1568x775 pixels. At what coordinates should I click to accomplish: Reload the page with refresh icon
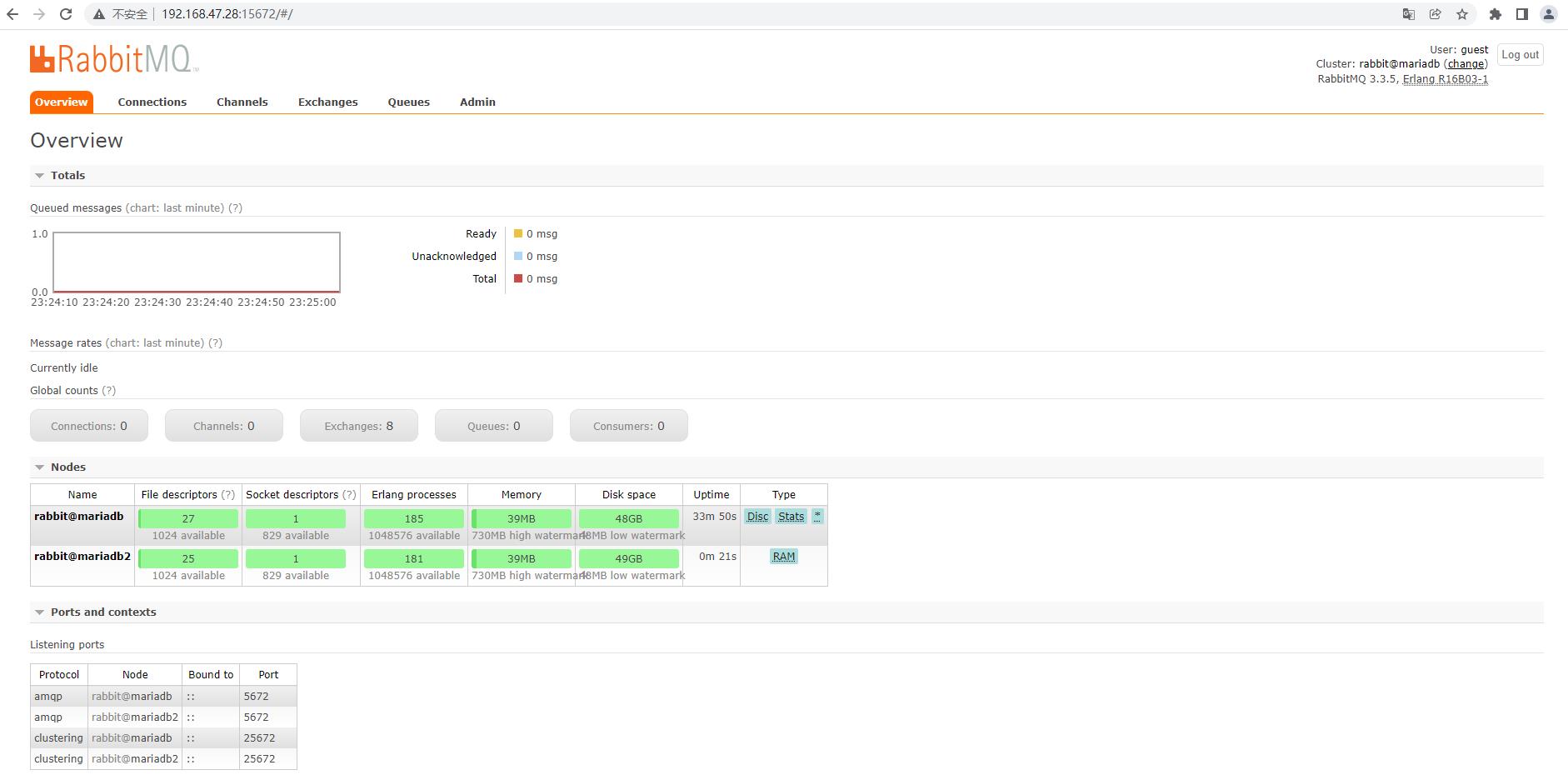[x=66, y=14]
